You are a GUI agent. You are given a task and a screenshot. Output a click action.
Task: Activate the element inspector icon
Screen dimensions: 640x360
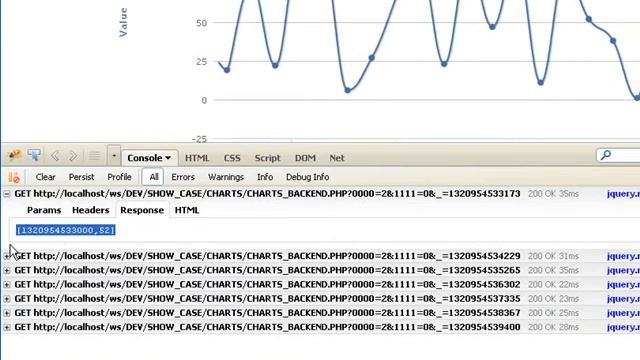click(x=34, y=155)
